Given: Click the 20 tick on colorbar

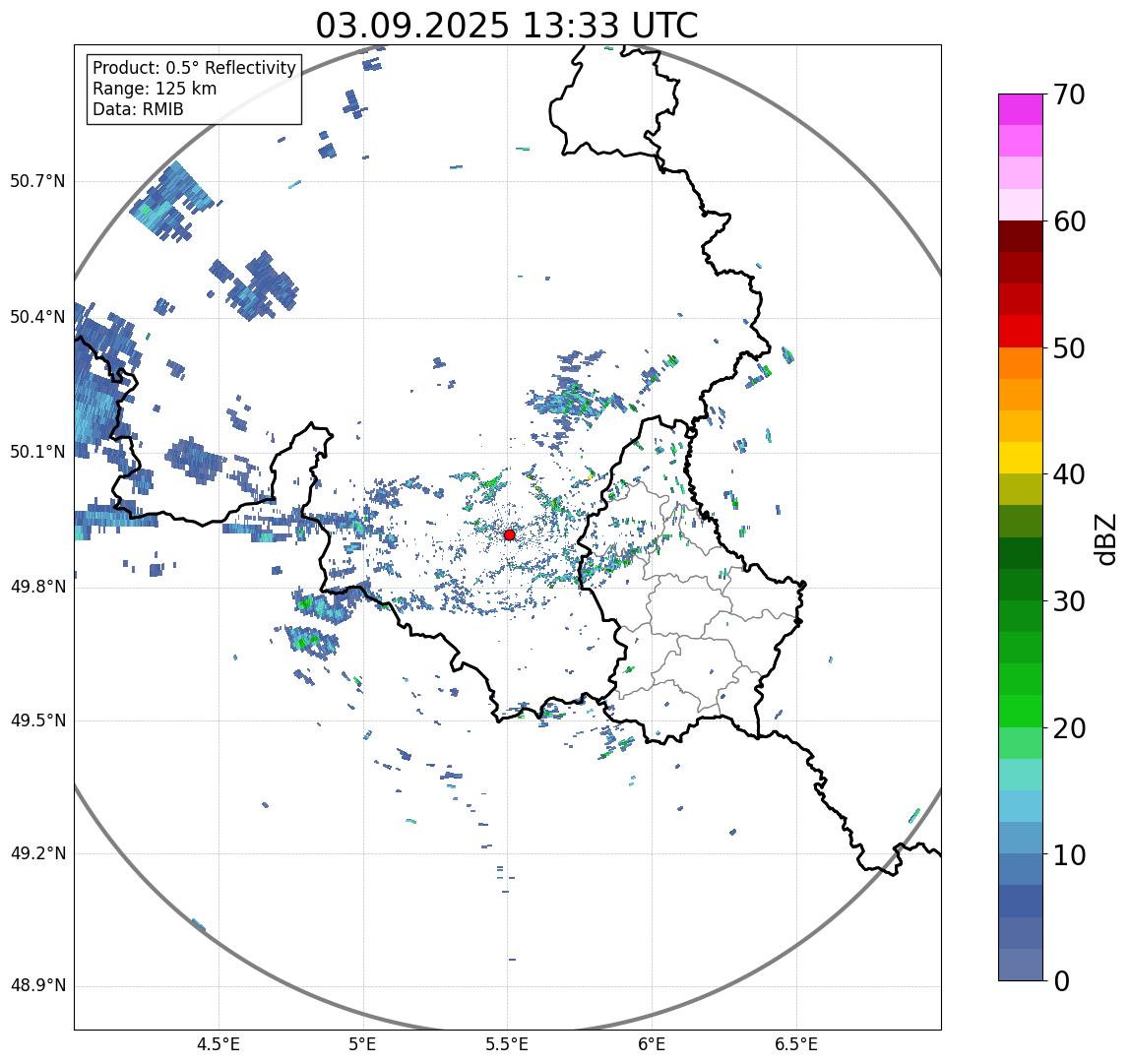Looking at the screenshot, I should [x=1069, y=728].
